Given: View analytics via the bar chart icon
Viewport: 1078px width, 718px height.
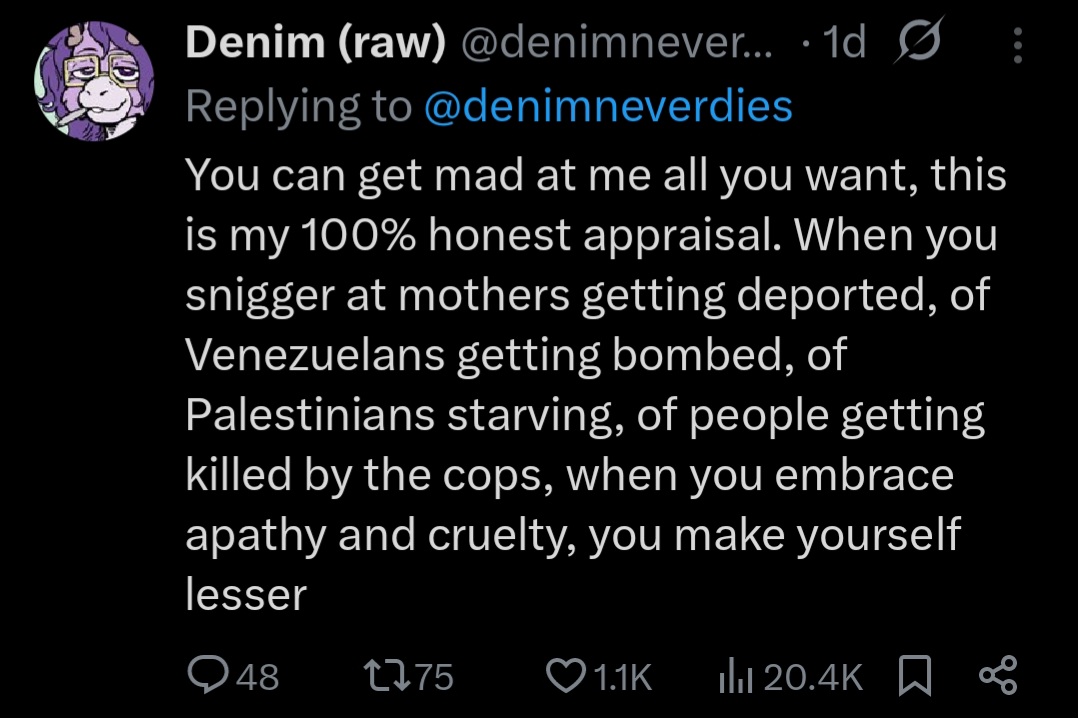Looking at the screenshot, I should click(736, 675).
